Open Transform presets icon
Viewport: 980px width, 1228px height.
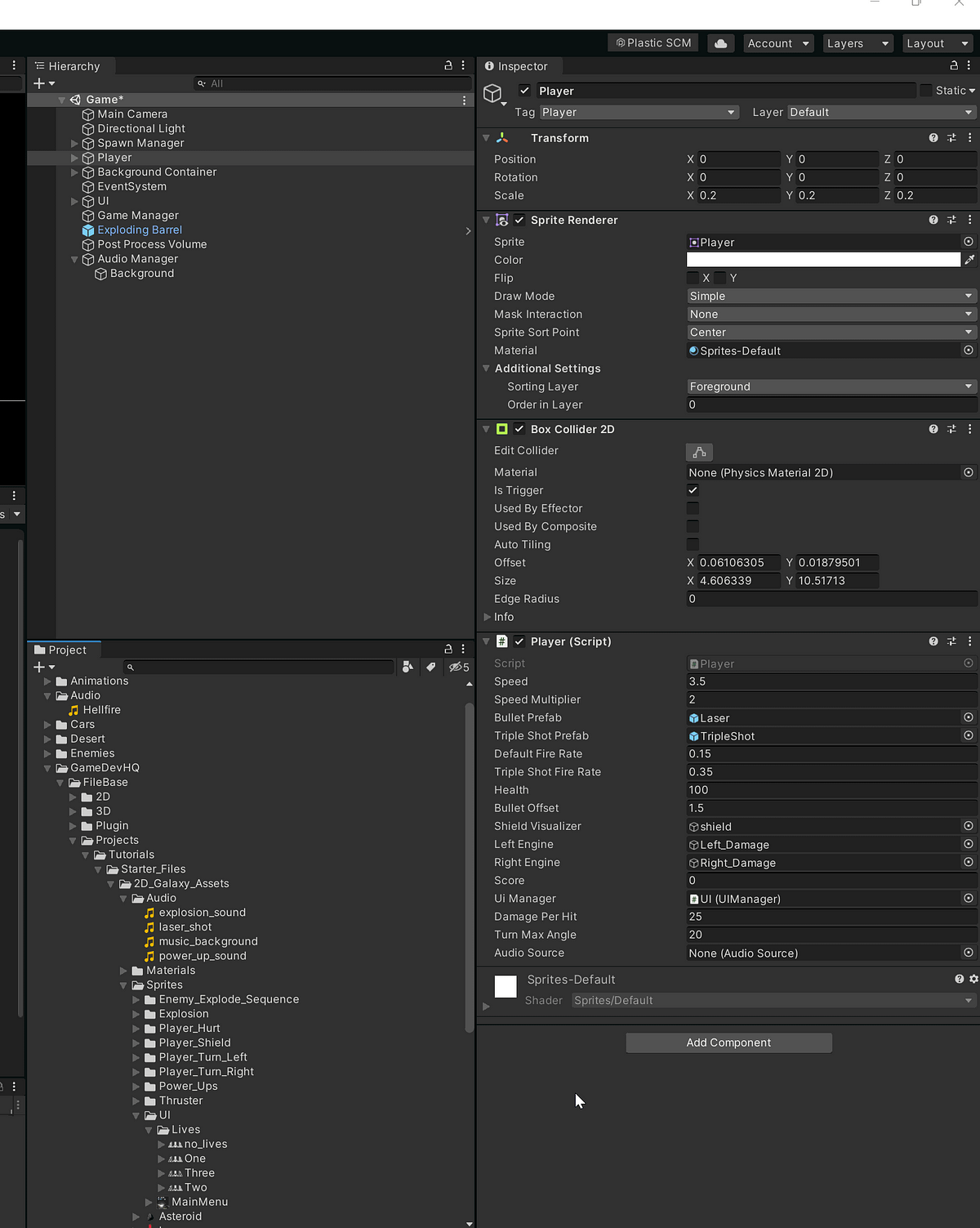click(951, 138)
